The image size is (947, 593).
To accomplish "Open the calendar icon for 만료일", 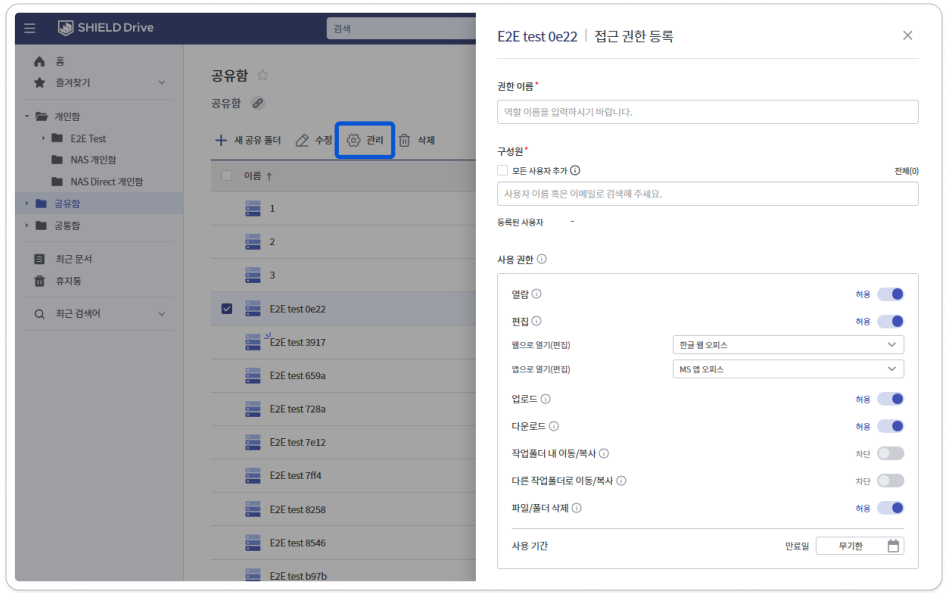I will [x=893, y=546].
